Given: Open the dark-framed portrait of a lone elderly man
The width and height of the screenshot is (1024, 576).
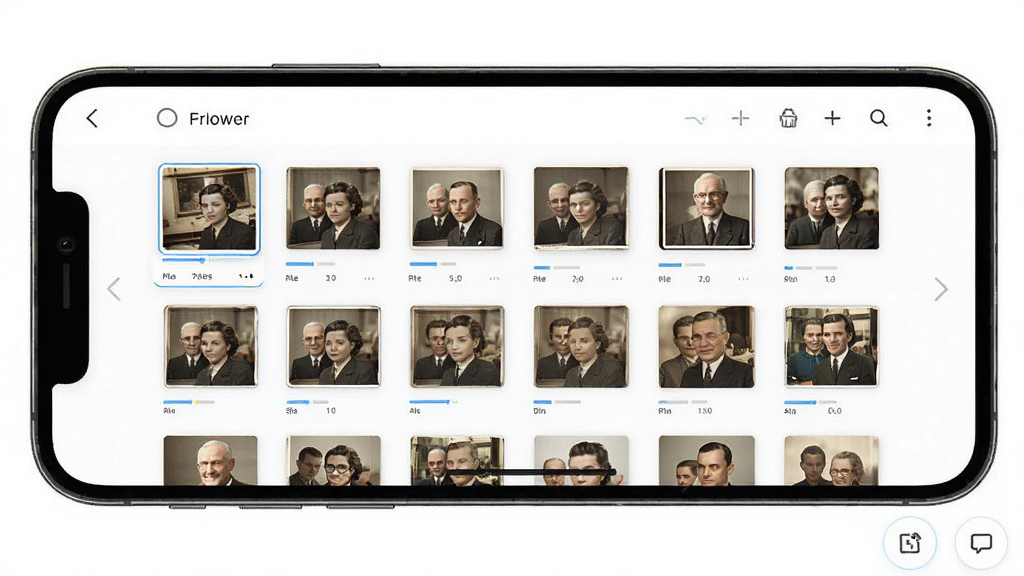Looking at the screenshot, I should pos(707,208).
